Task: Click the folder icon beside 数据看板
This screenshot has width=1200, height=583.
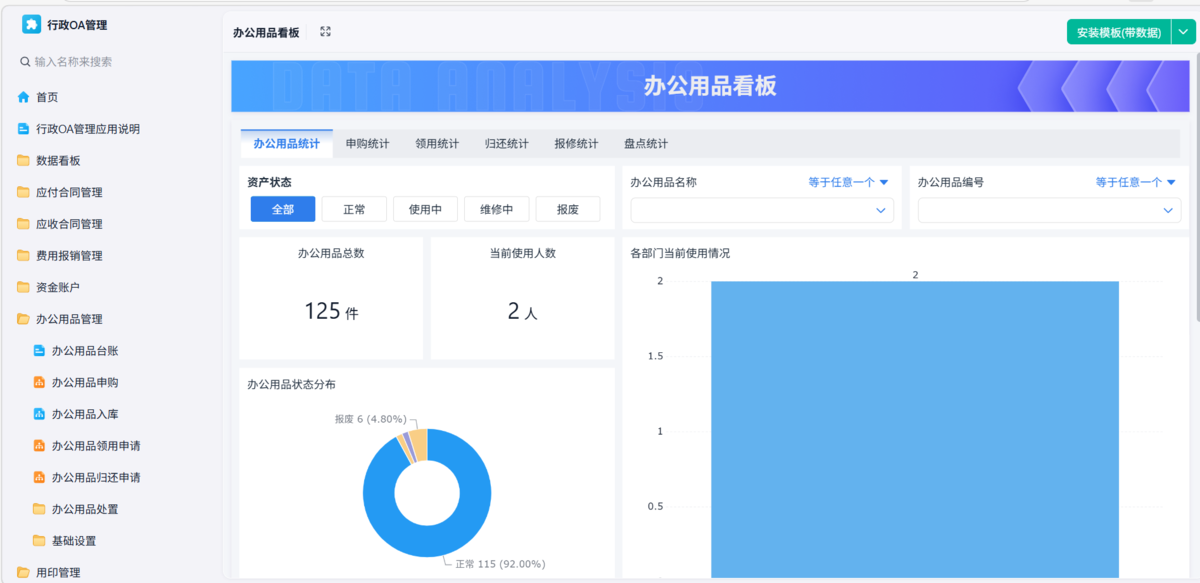Action: pyautogui.click(x=22, y=160)
